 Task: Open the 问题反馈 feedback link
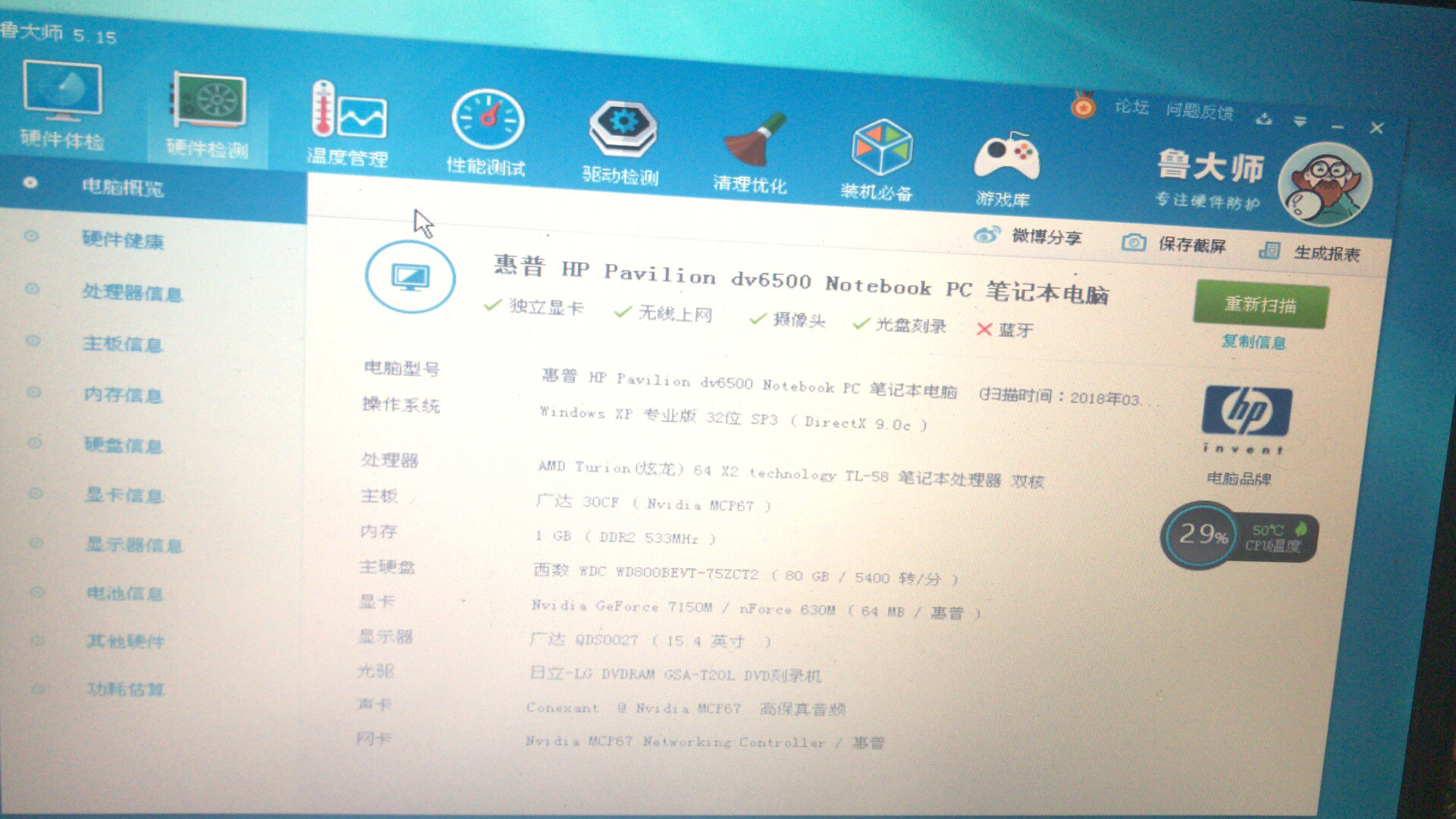tap(1200, 111)
